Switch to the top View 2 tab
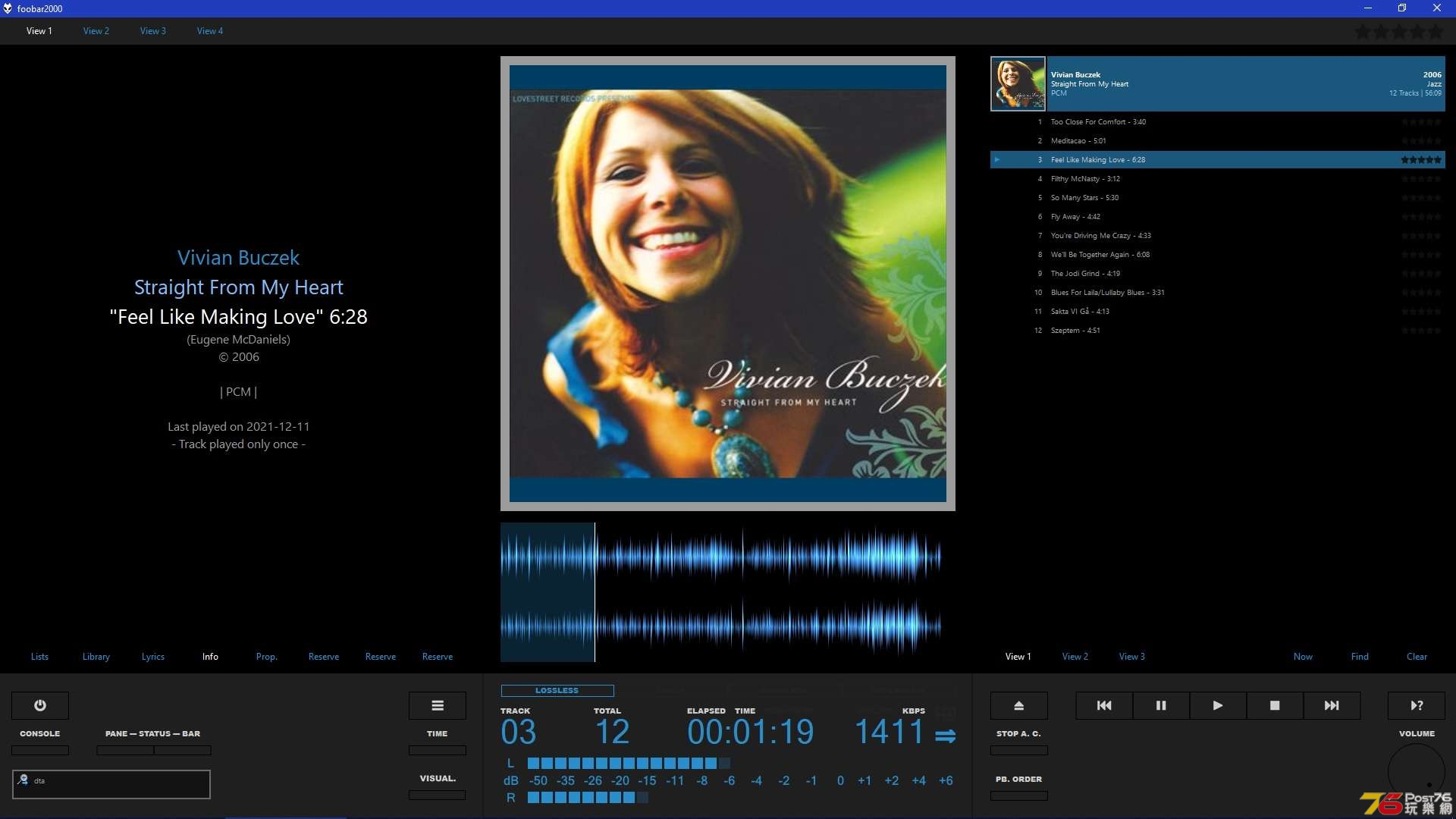 (x=96, y=31)
